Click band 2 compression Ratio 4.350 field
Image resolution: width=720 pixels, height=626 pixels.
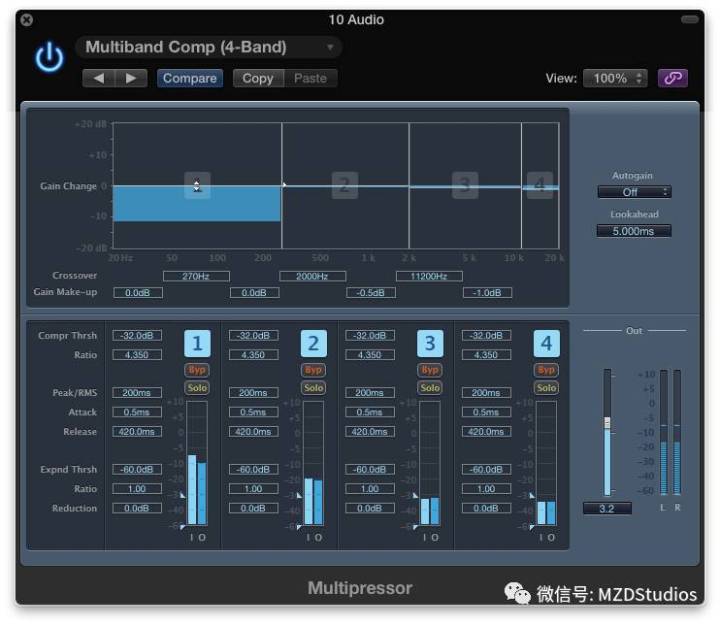tap(253, 355)
